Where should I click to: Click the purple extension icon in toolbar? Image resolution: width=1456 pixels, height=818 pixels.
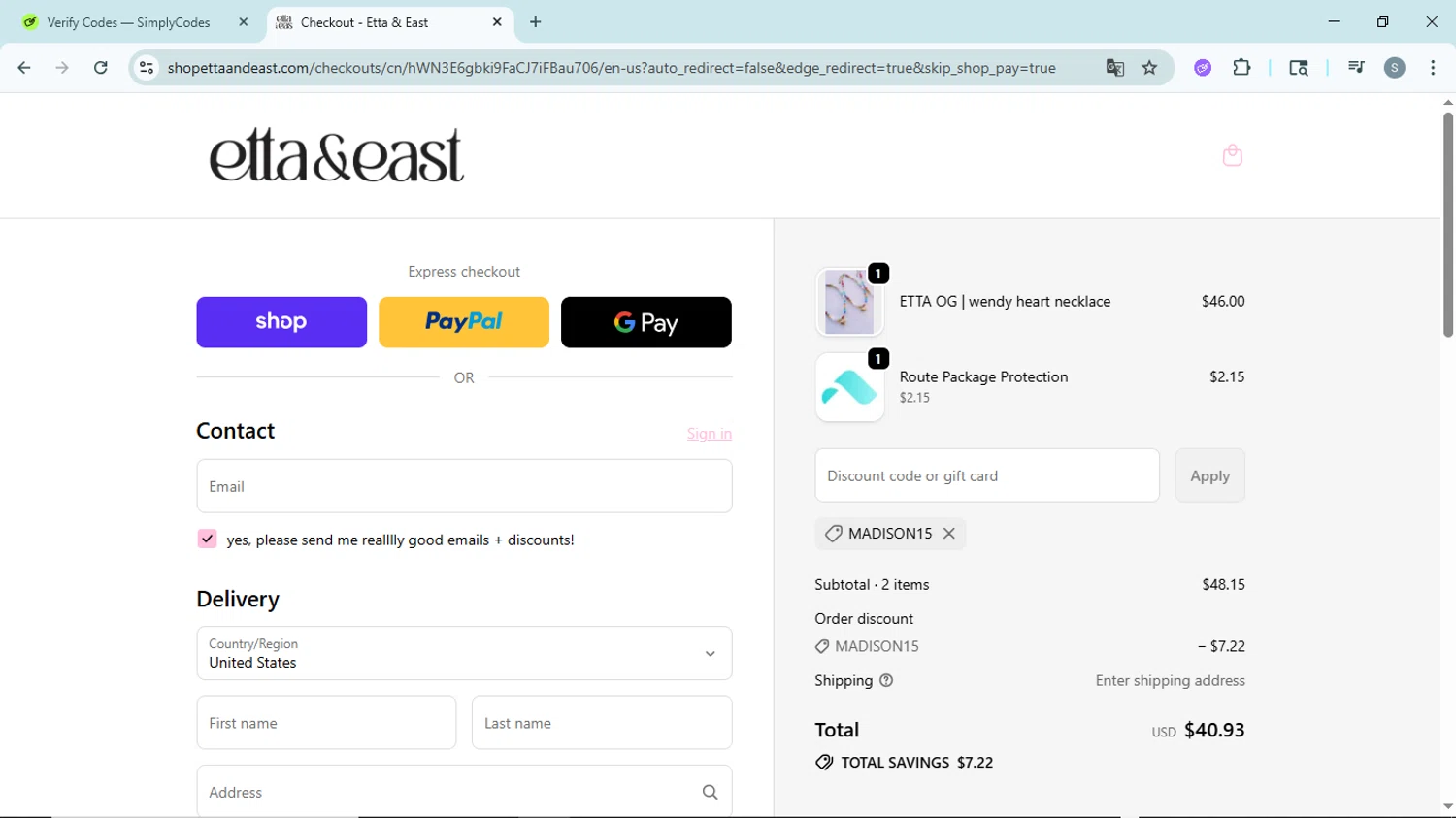1203,68
